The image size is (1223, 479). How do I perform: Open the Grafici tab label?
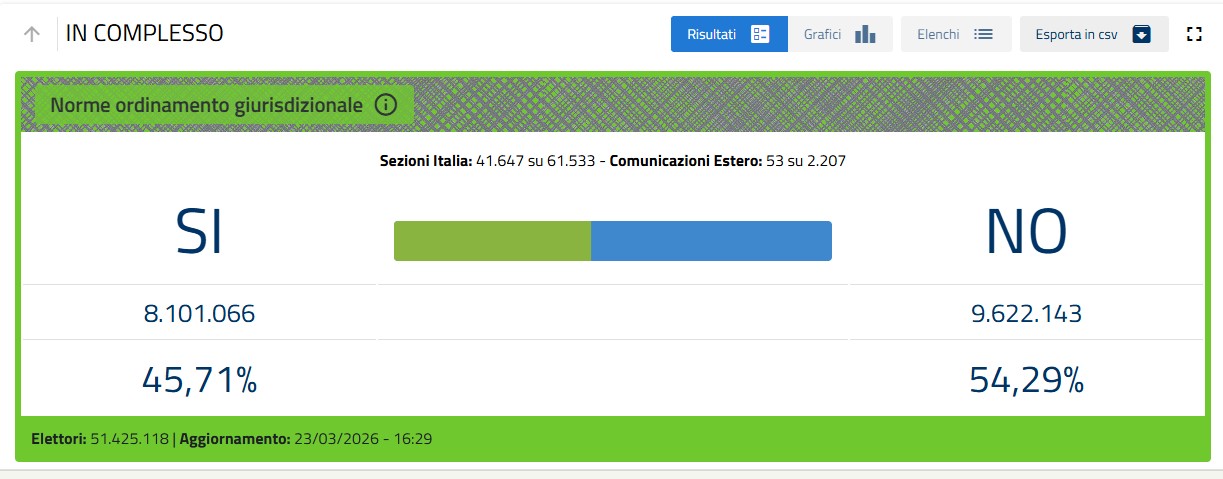point(822,34)
